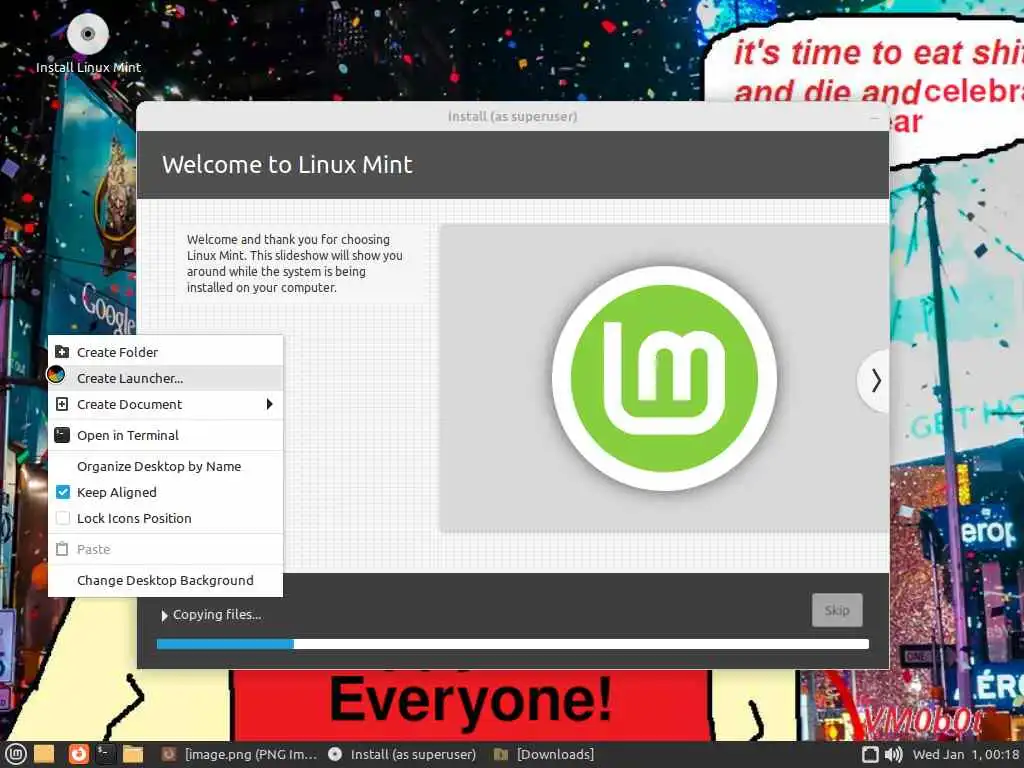Open the Linux Mint start menu

(x=15, y=754)
